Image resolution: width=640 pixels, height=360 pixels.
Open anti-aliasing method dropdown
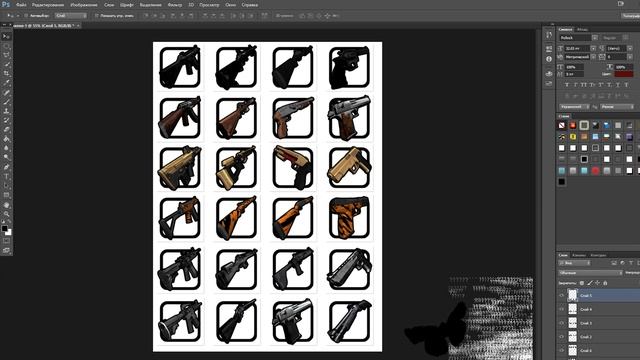click(617, 107)
